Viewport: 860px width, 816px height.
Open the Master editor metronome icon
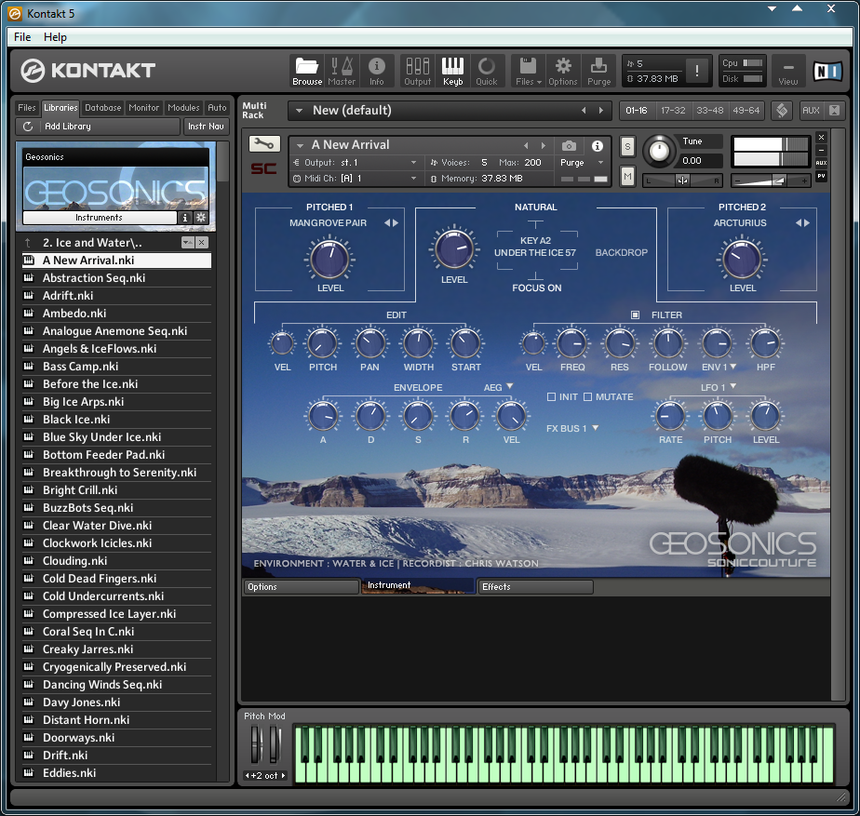pos(341,71)
